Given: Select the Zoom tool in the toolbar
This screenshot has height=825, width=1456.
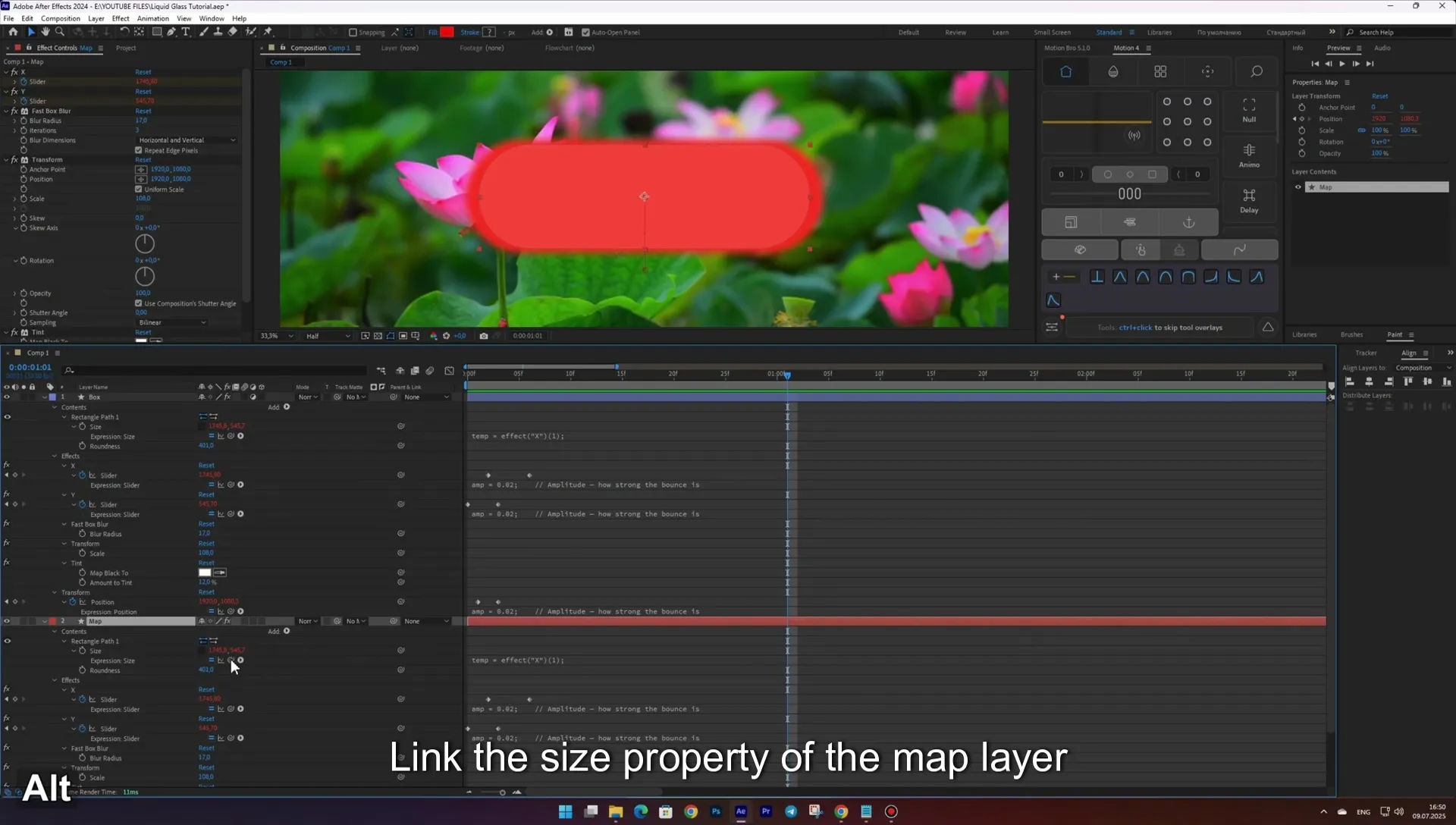Looking at the screenshot, I should coord(60,32).
